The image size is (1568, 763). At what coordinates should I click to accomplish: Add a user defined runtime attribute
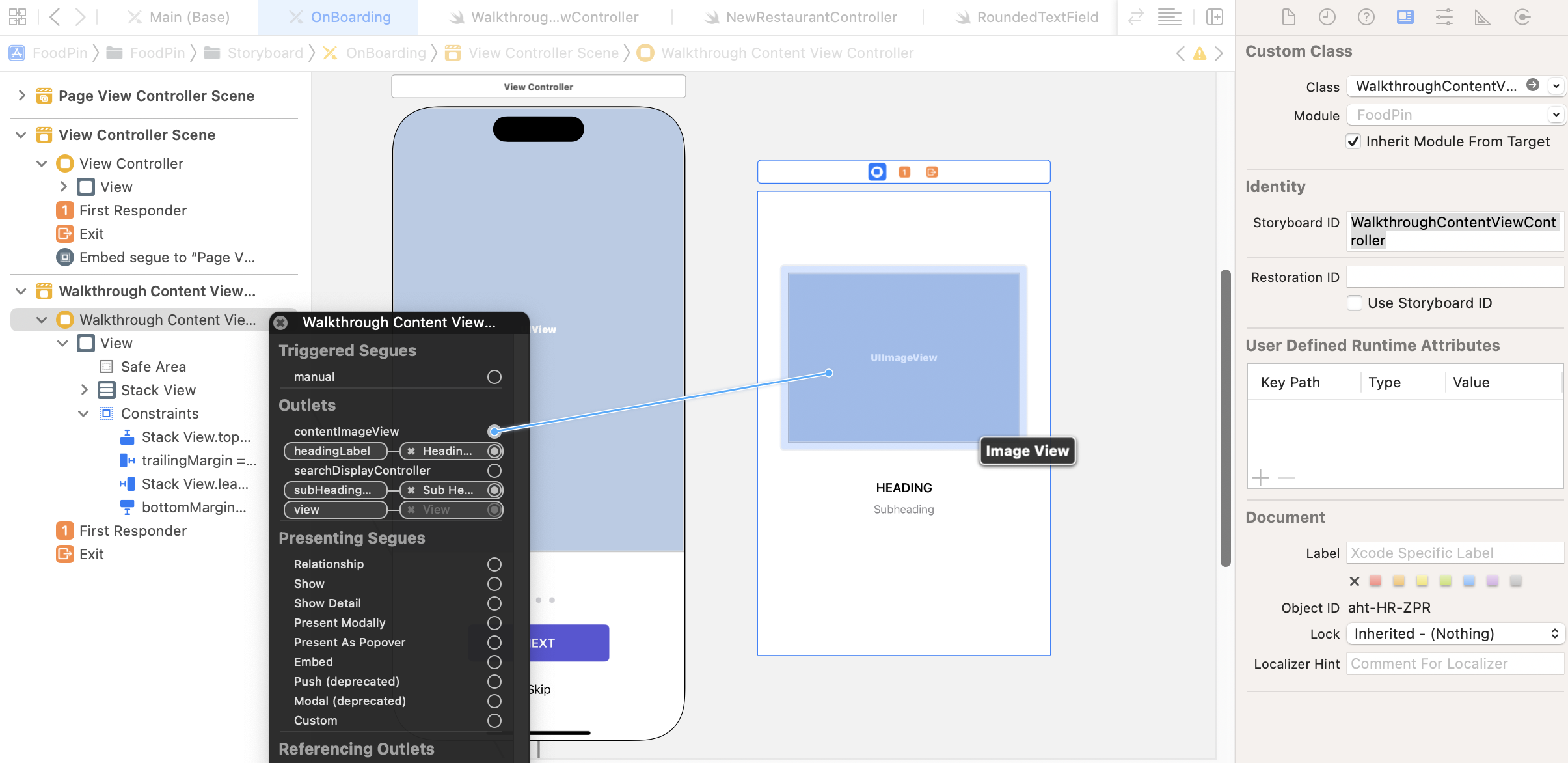[1260, 477]
